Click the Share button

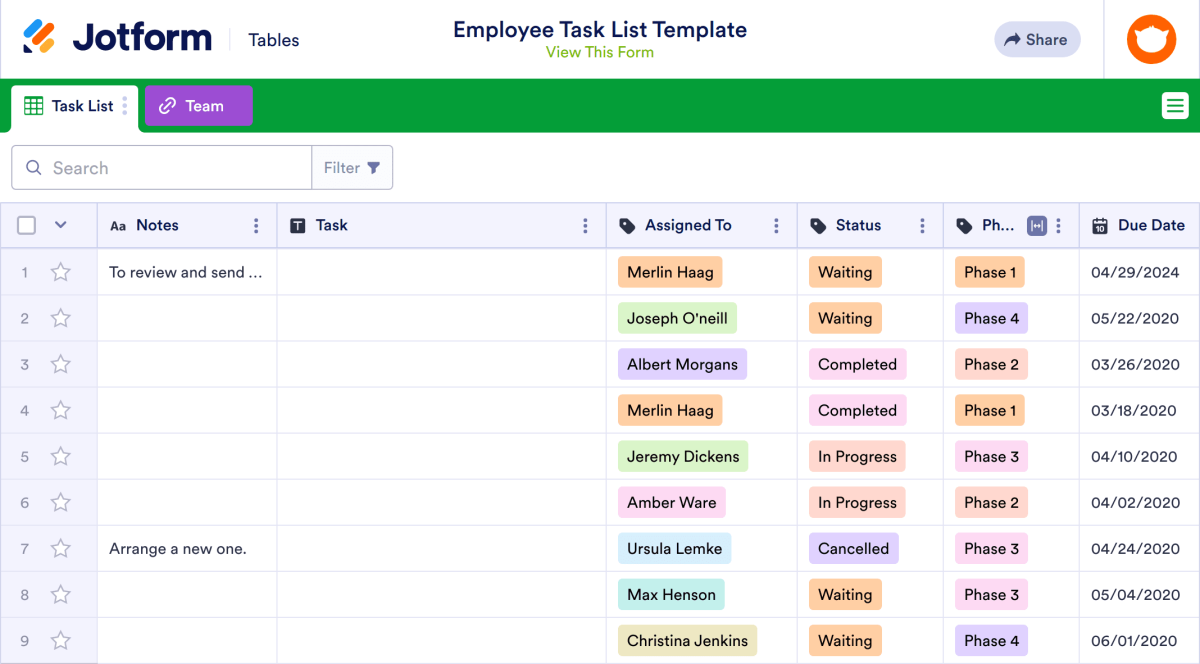tap(1037, 39)
